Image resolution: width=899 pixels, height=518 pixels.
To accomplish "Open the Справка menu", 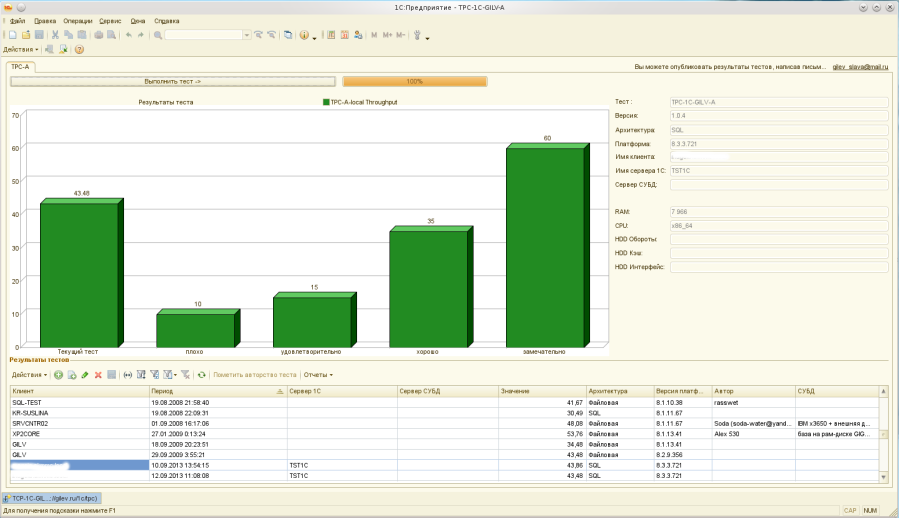I will (x=166, y=21).
